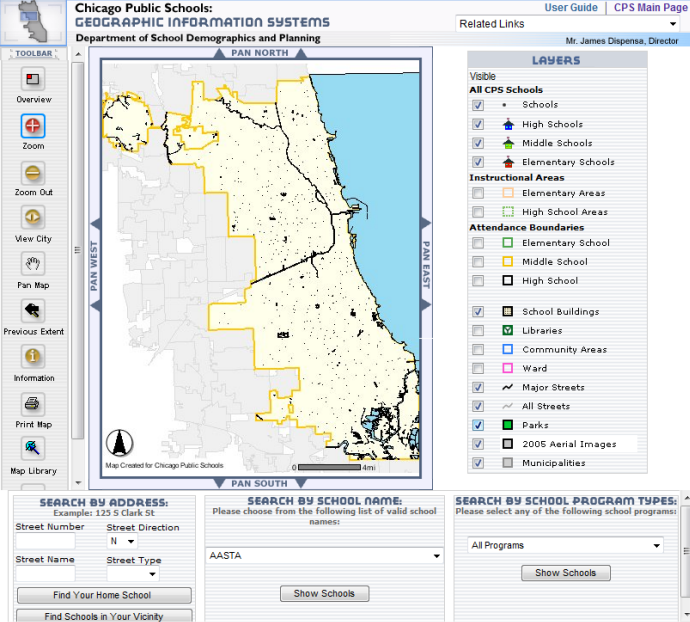Click the PAN NORTH label

[260, 53]
